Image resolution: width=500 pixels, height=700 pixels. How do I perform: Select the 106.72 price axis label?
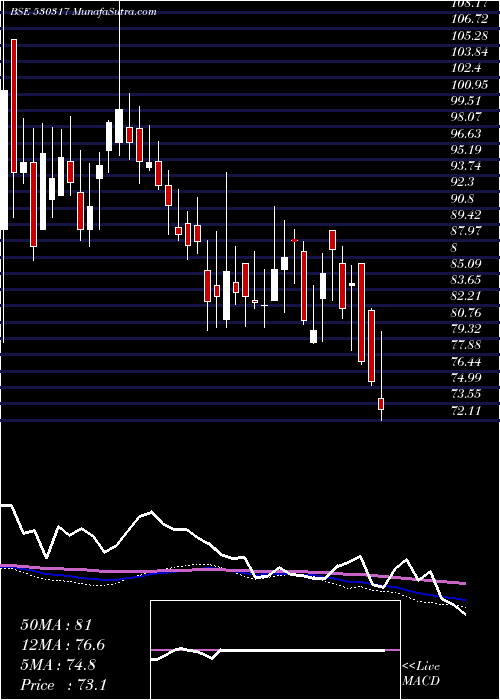(468, 19)
